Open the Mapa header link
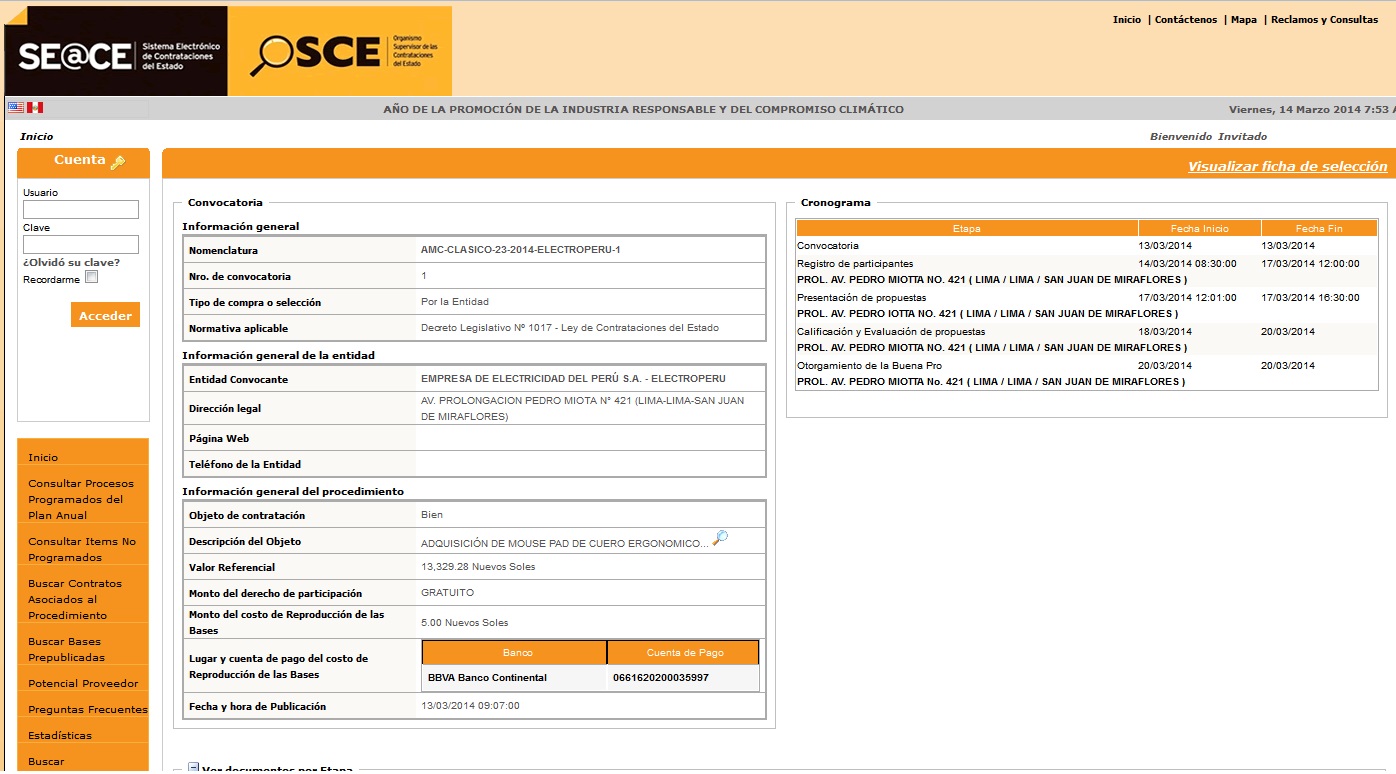 point(1244,20)
